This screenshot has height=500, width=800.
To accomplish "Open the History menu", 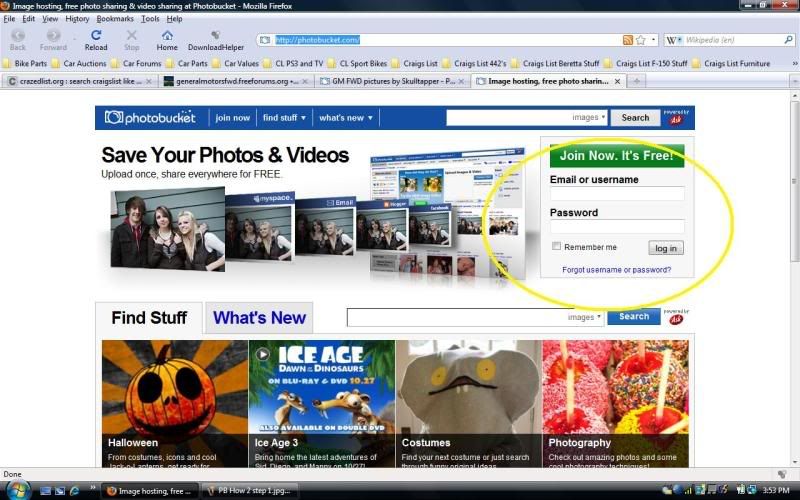I will [x=77, y=19].
